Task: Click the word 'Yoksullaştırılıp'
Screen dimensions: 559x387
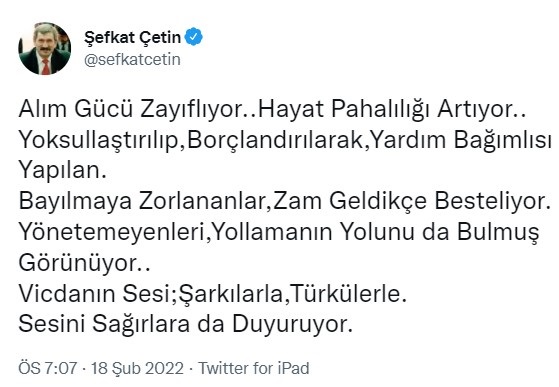Action: coord(98,140)
